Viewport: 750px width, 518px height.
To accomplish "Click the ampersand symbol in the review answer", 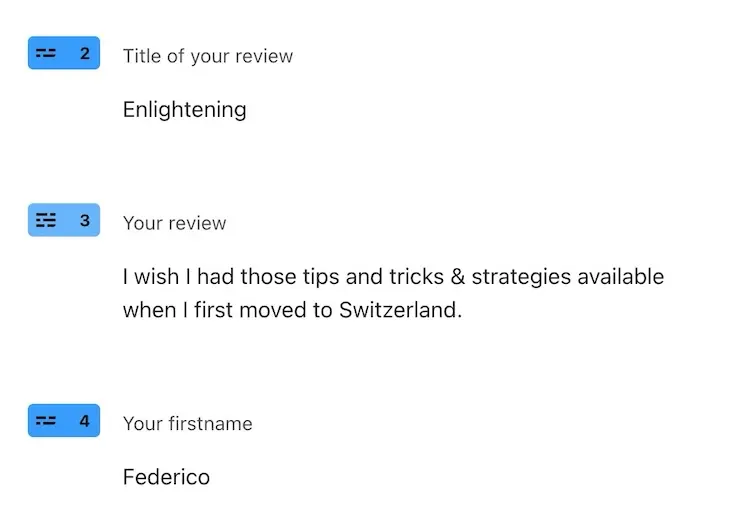I will click(458, 277).
